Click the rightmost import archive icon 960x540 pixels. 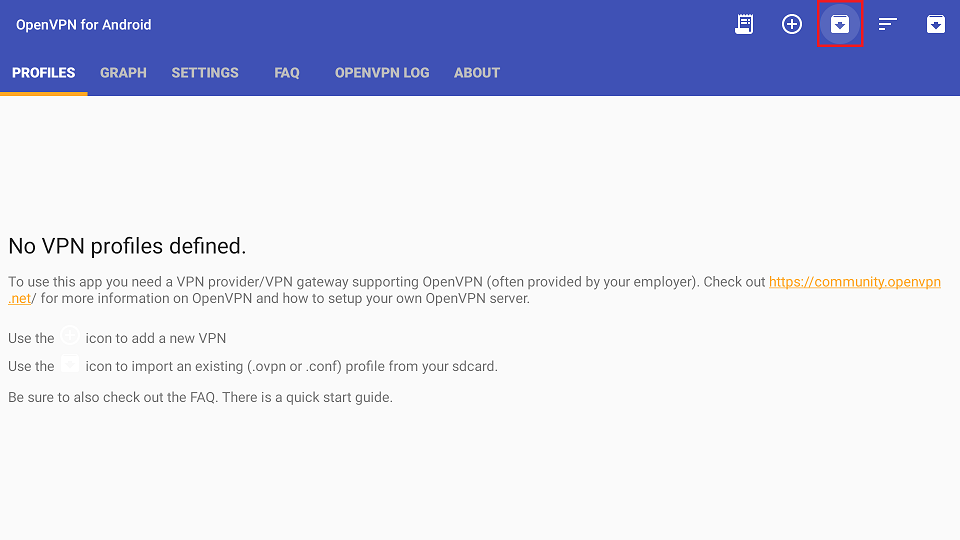936,24
